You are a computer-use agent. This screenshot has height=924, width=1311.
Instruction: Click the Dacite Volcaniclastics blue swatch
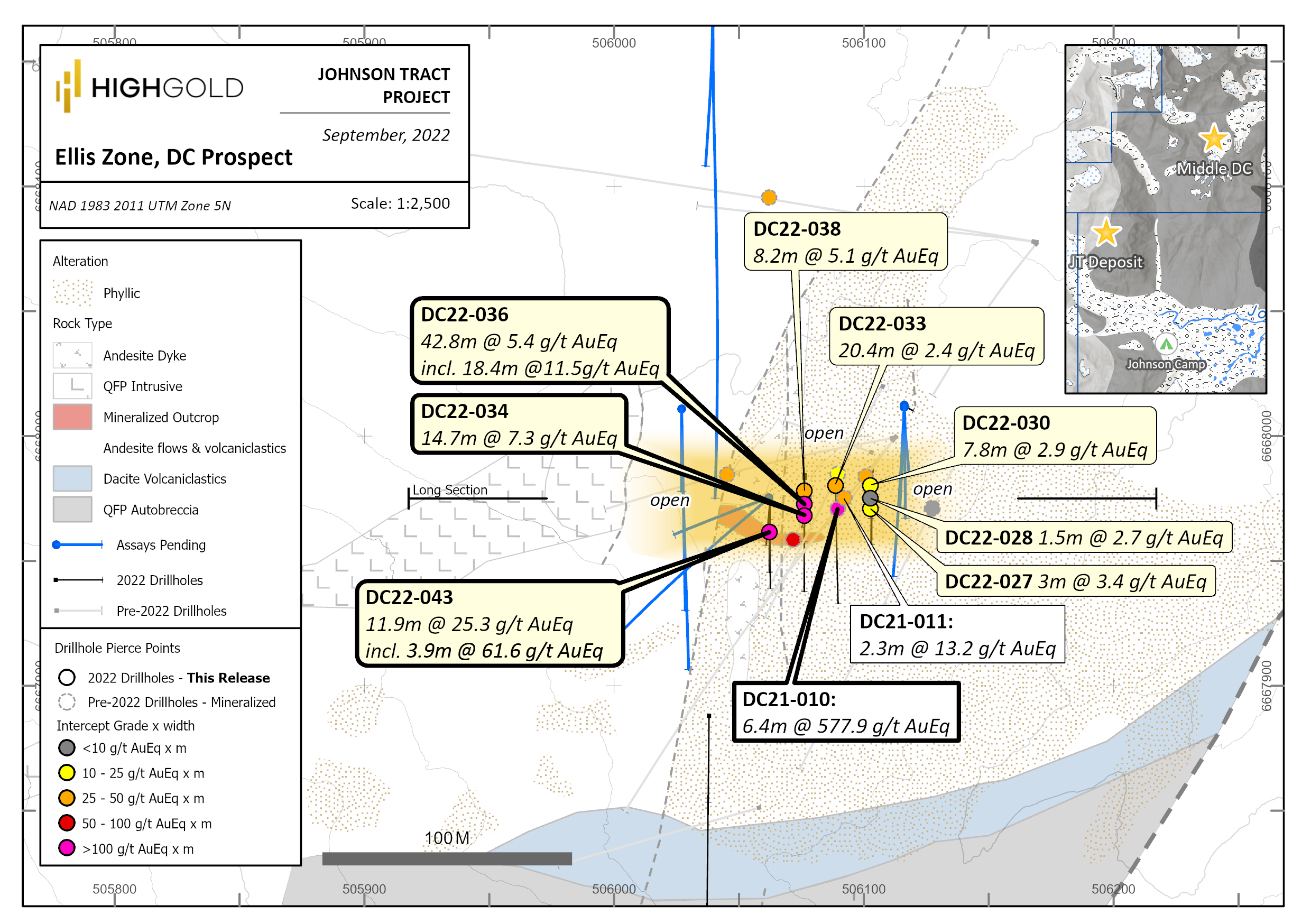coord(72,478)
